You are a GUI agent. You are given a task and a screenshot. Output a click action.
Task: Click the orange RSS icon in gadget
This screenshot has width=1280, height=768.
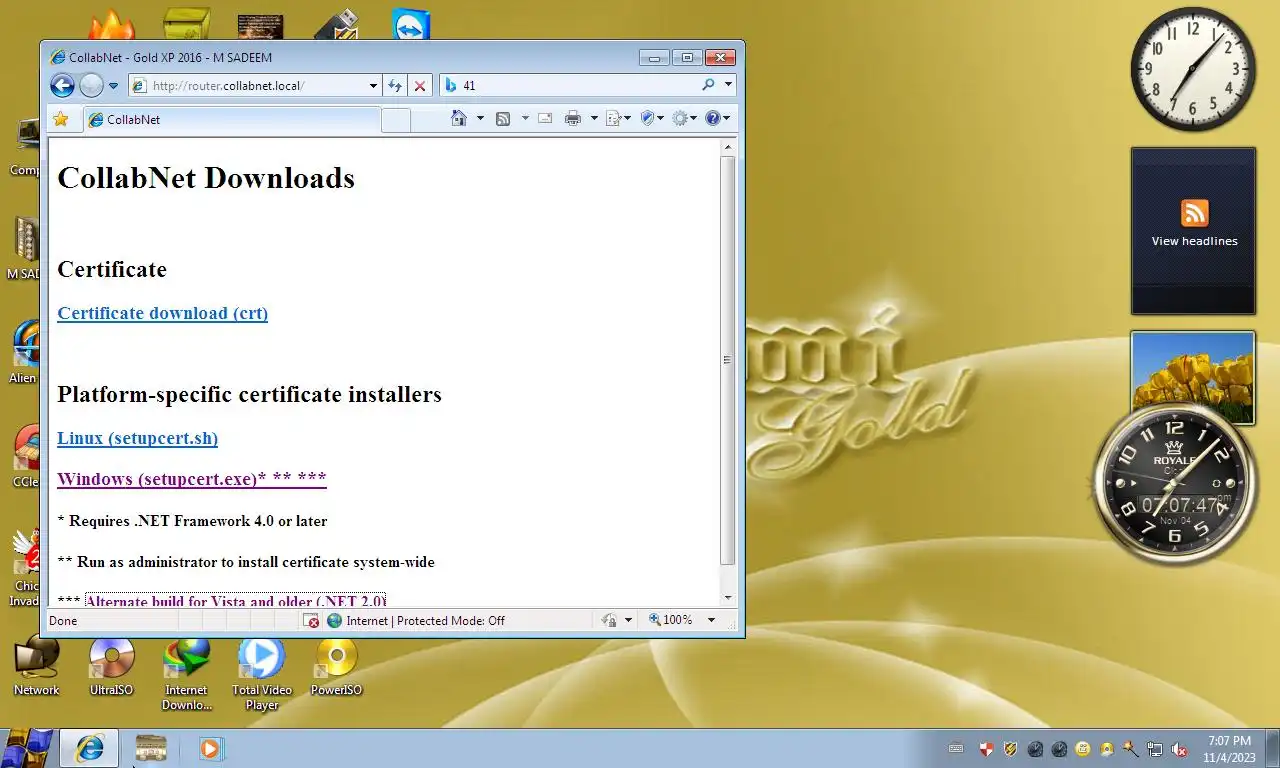(x=1194, y=213)
